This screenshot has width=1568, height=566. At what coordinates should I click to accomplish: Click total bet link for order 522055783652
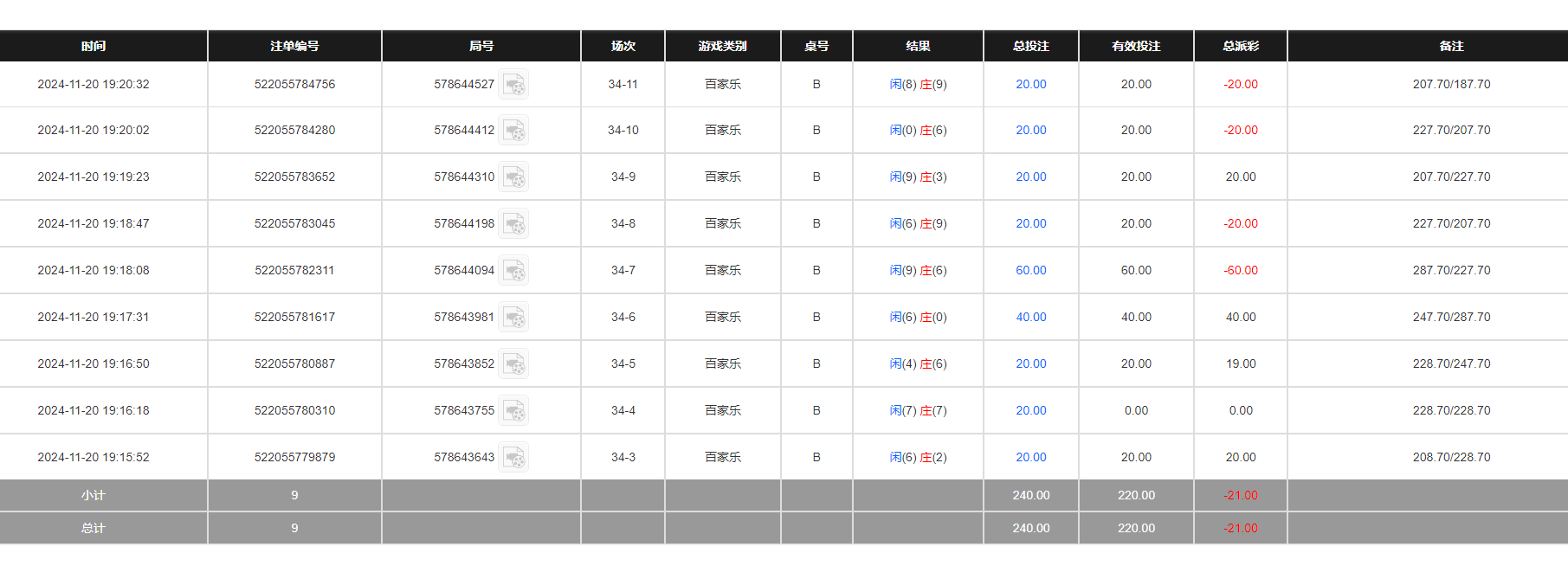(x=1030, y=177)
